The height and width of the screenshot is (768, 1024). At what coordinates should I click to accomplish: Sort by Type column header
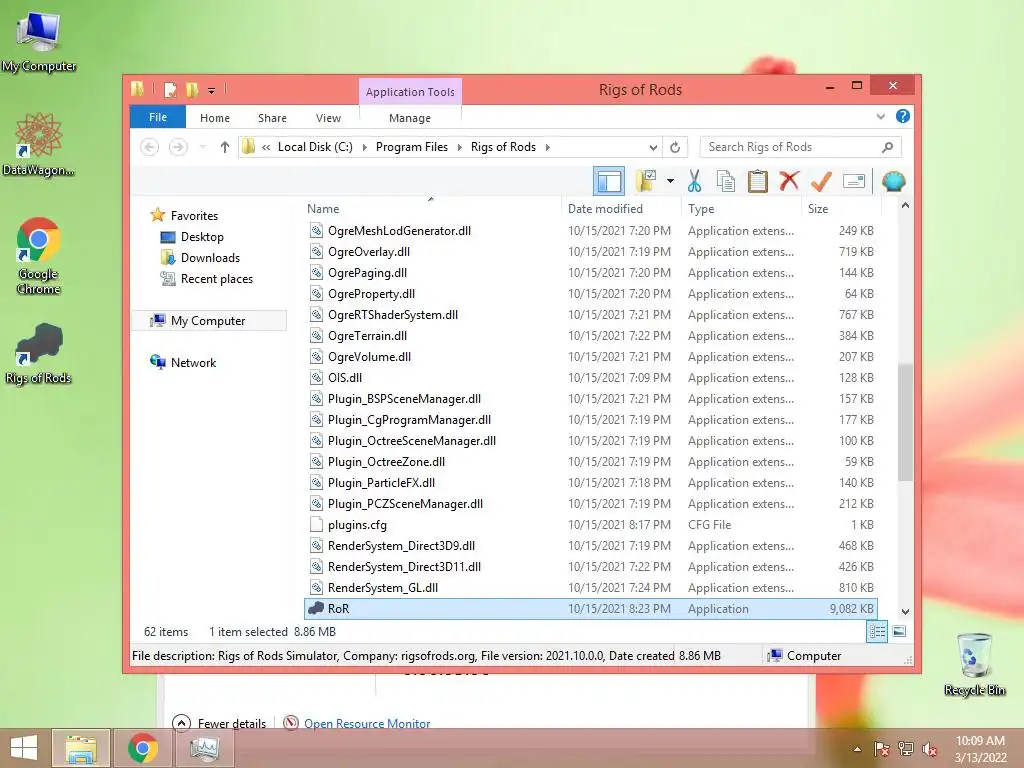click(741, 208)
